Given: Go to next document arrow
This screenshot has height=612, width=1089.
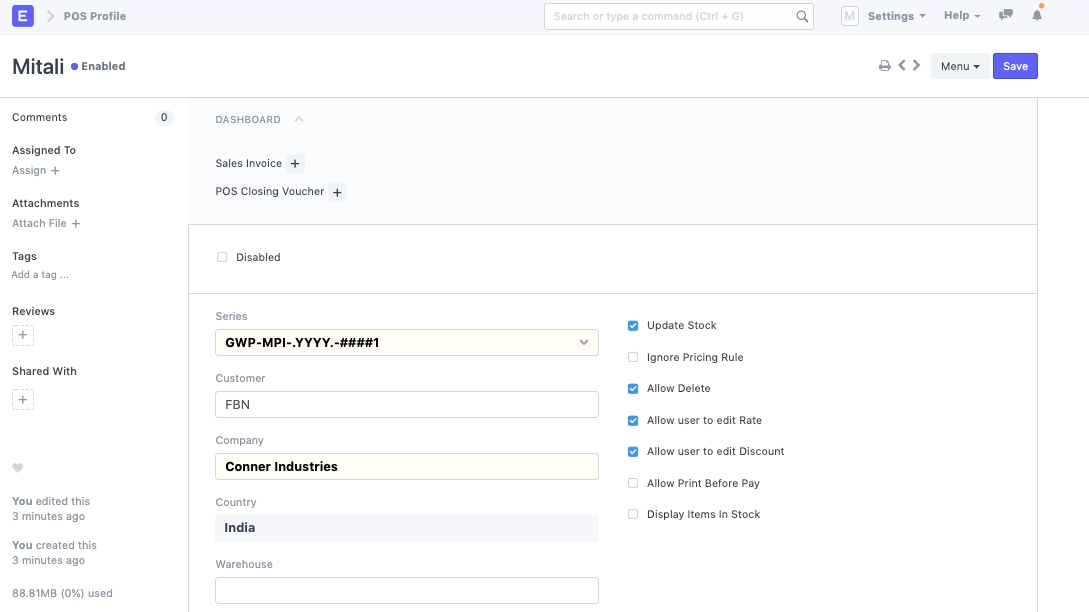Looking at the screenshot, I should pos(917,66).
